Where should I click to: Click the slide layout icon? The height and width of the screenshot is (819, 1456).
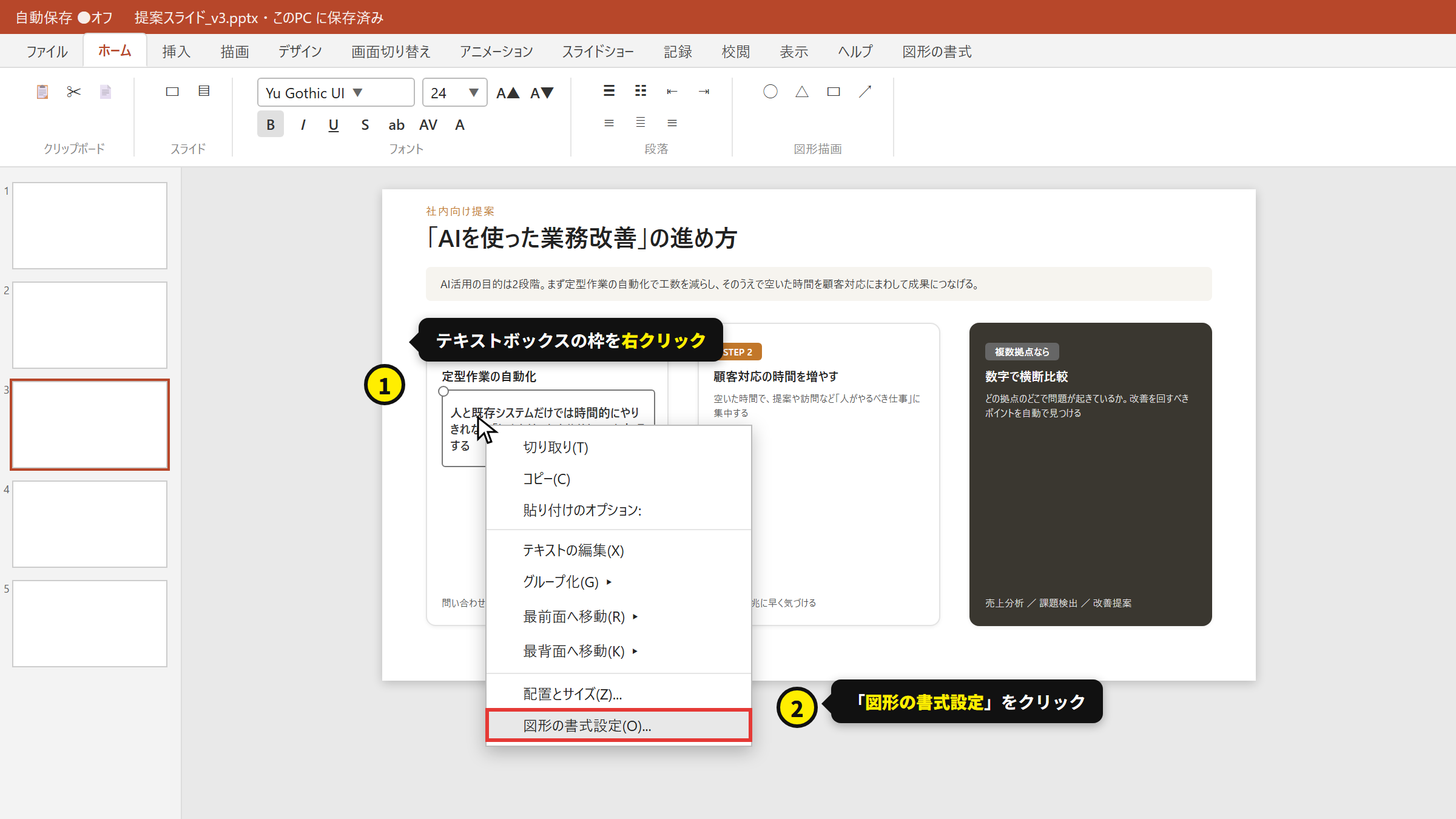204,91
